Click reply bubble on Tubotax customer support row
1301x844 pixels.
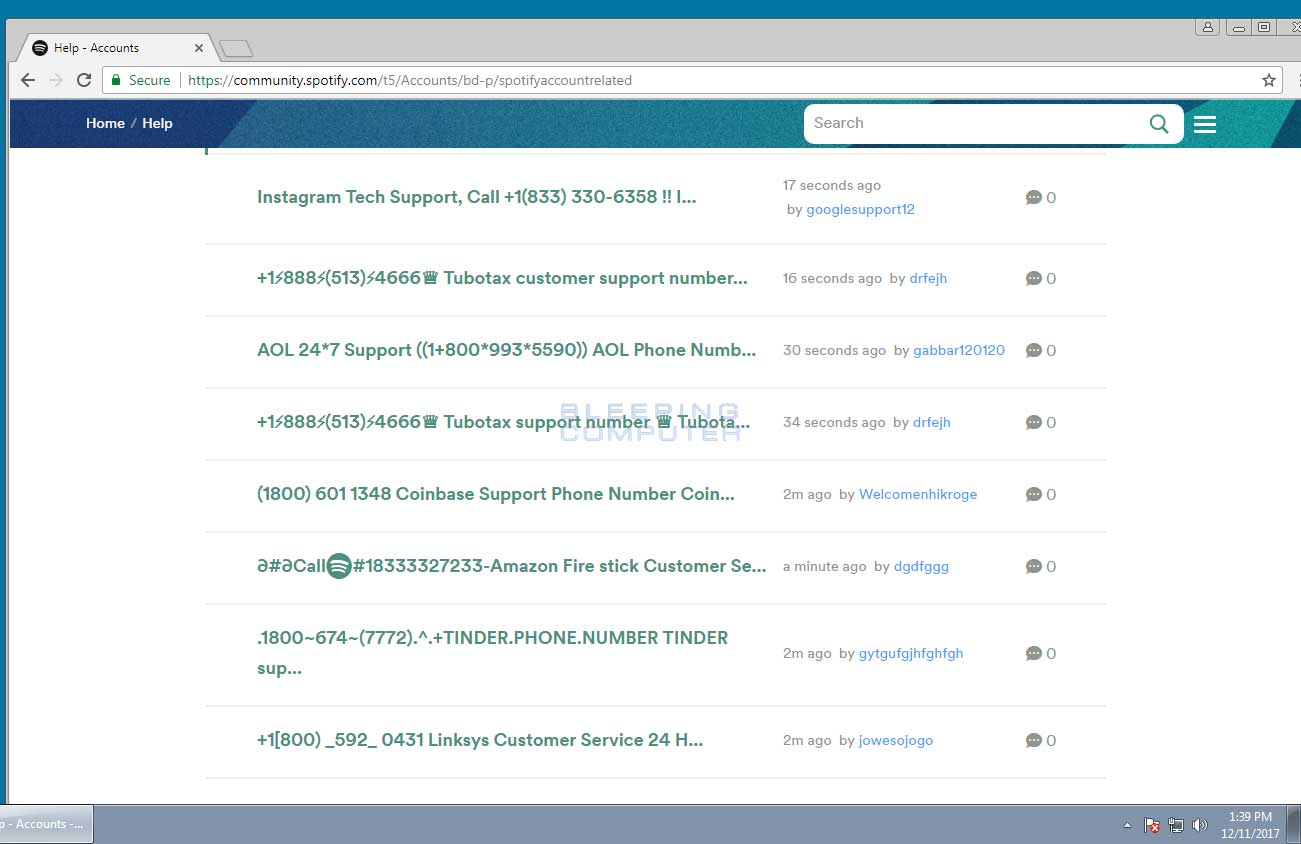pyautogui.click(x=1034, y=279)
